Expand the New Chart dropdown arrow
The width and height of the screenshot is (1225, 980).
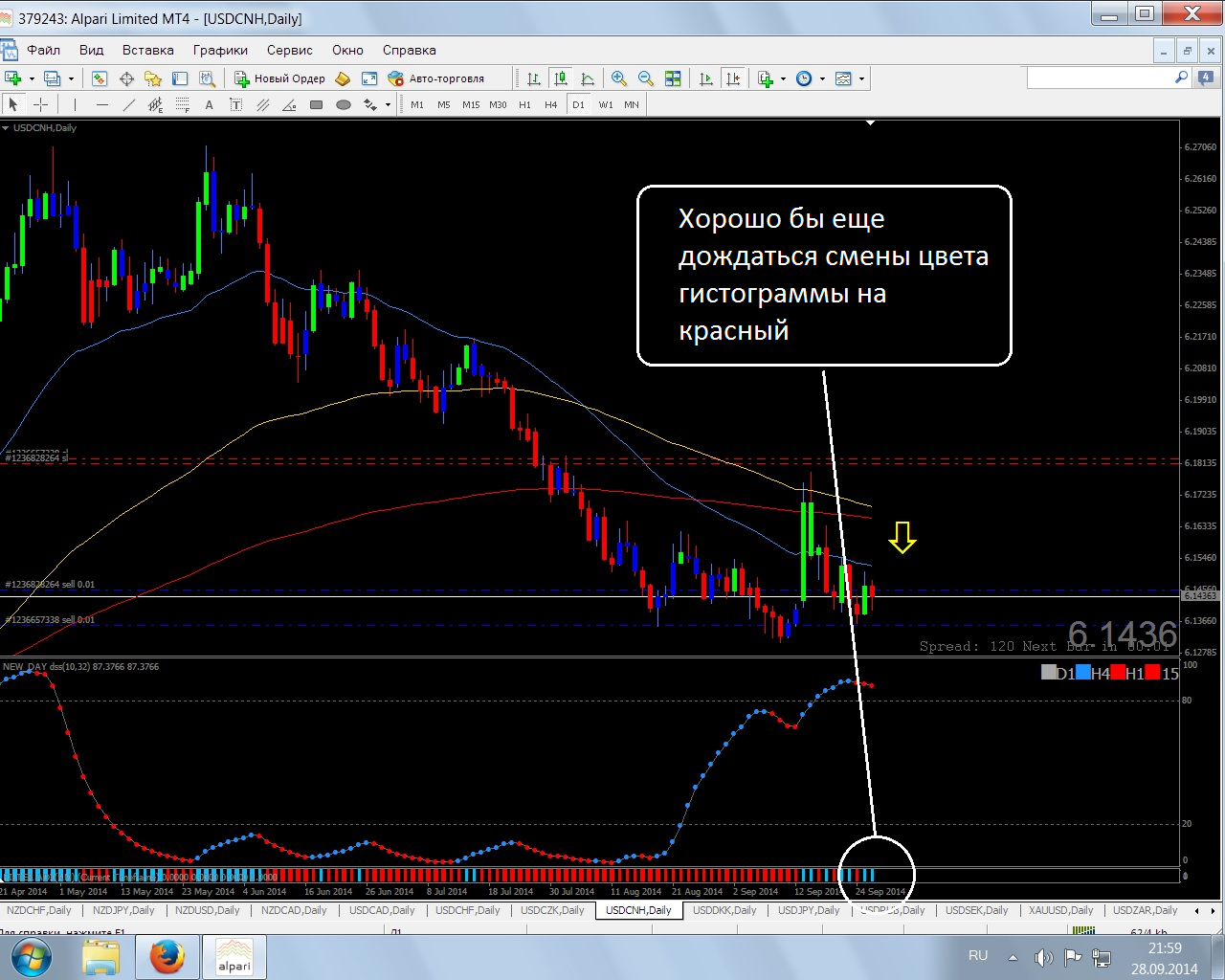[x=32, y=78]
